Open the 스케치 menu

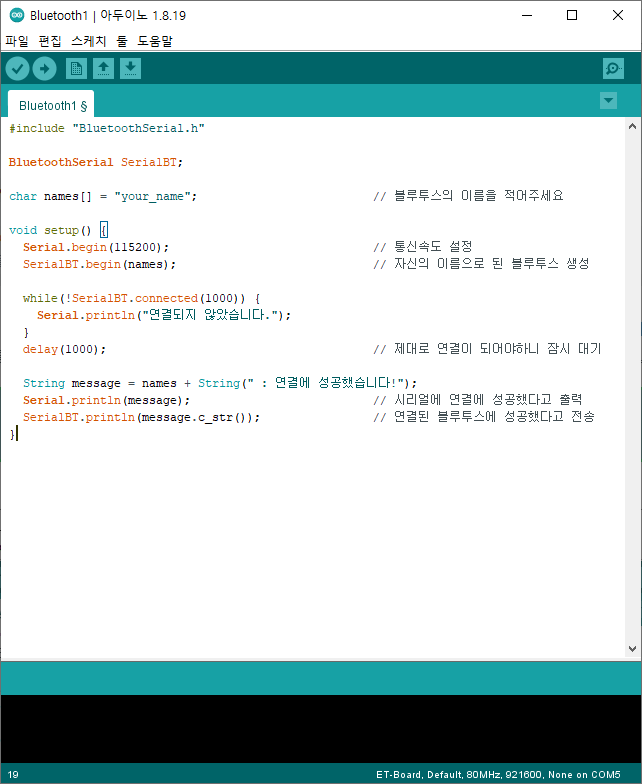[x=88, y=41]
